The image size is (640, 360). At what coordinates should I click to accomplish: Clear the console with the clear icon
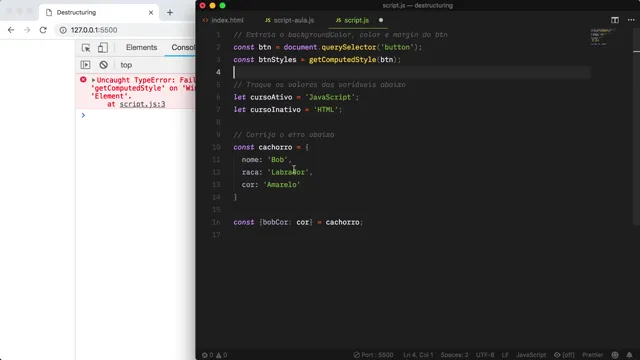coord(103,65)
